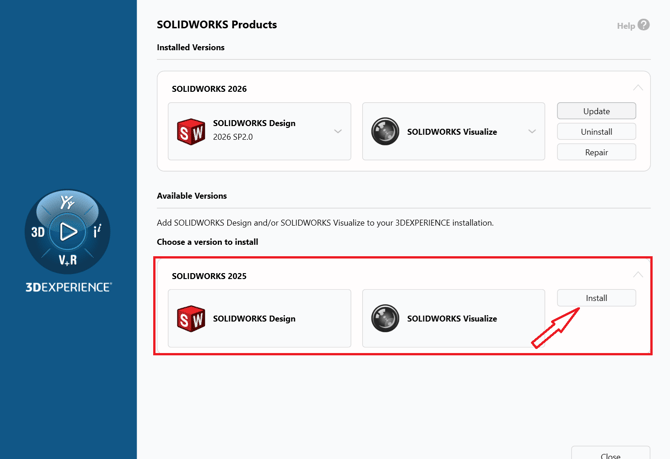Click the SOLIDWORKS 2026 heading
Image resolution: width=670 pixels, height=459 pixels.
[x=209, y=89]
